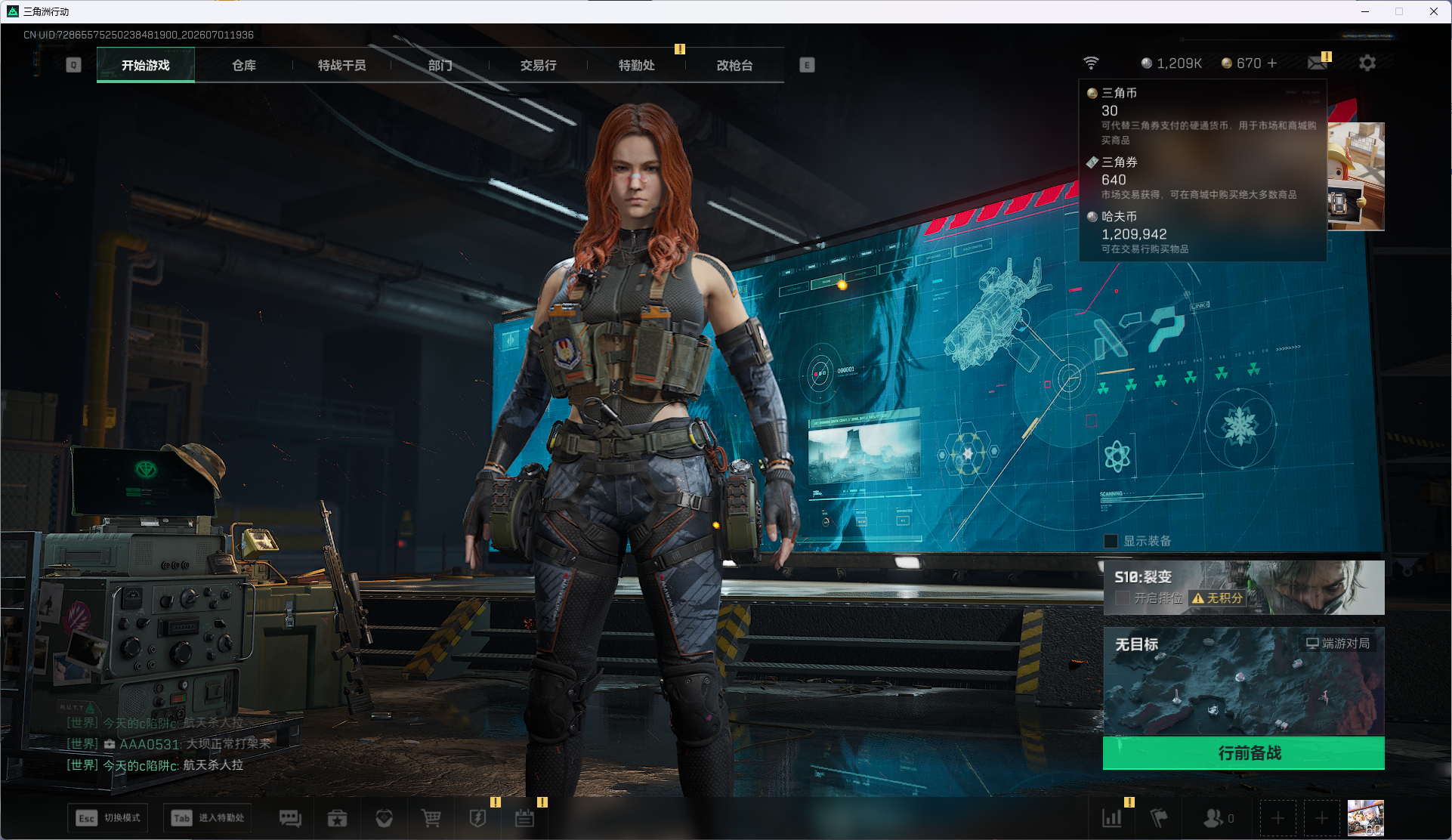Click the 三角币 amount 30 in tooltip
1452x840 pixels.
[x=1110, y=110]
